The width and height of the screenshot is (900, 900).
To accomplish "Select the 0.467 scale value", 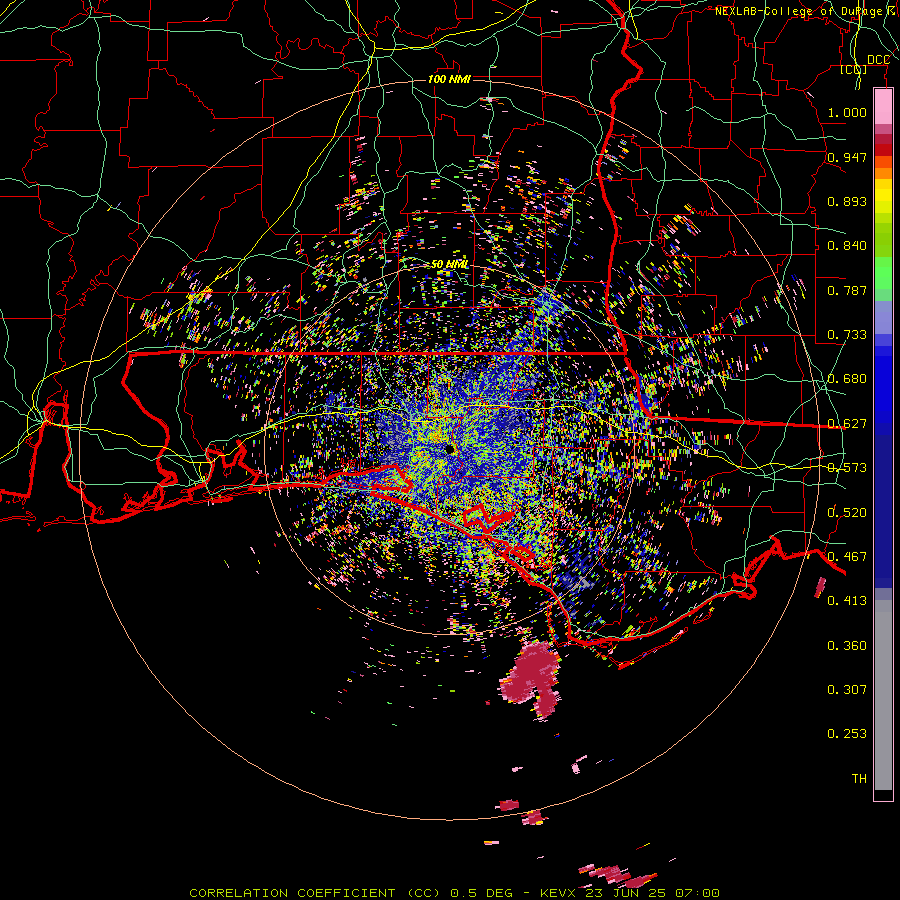I will click(847, 557).
